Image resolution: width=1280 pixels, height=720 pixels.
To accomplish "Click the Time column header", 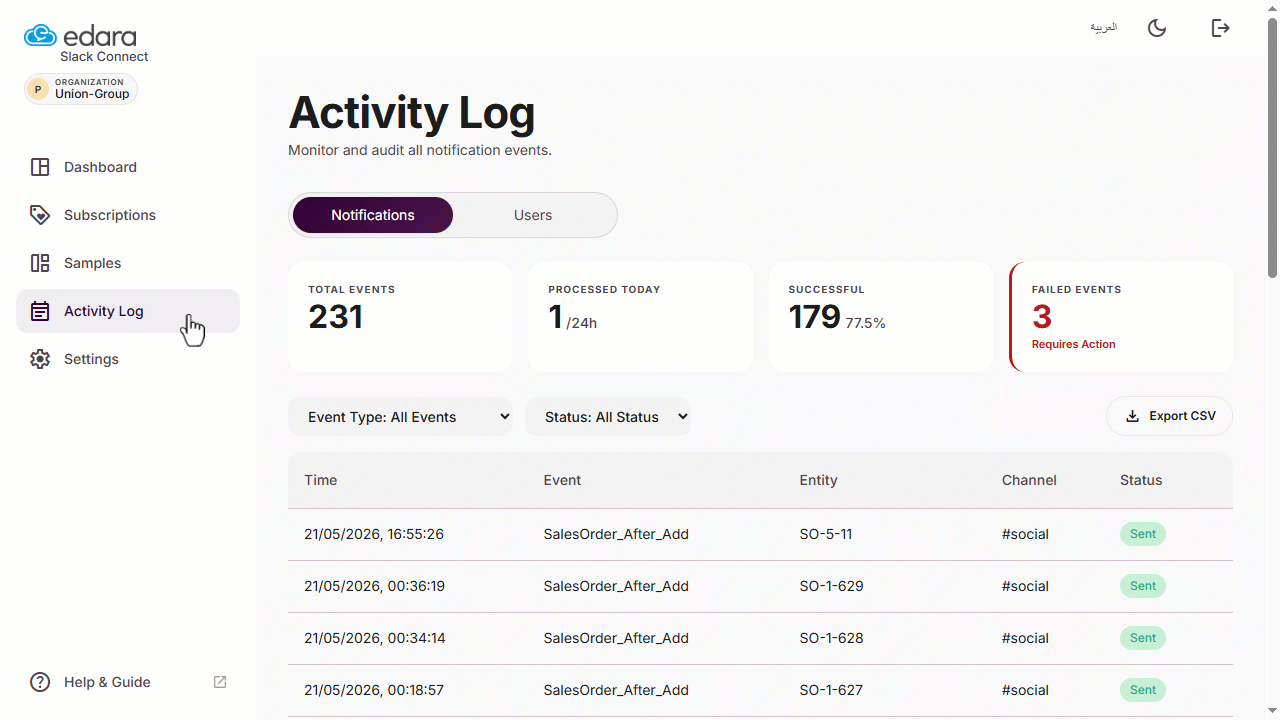I will pyautogui.click(x=321, y=480).
